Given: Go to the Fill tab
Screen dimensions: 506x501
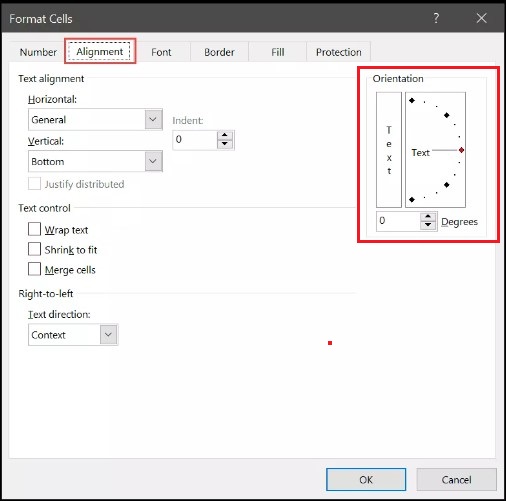Looking at the screenshot, I should [x=277, y=52].
